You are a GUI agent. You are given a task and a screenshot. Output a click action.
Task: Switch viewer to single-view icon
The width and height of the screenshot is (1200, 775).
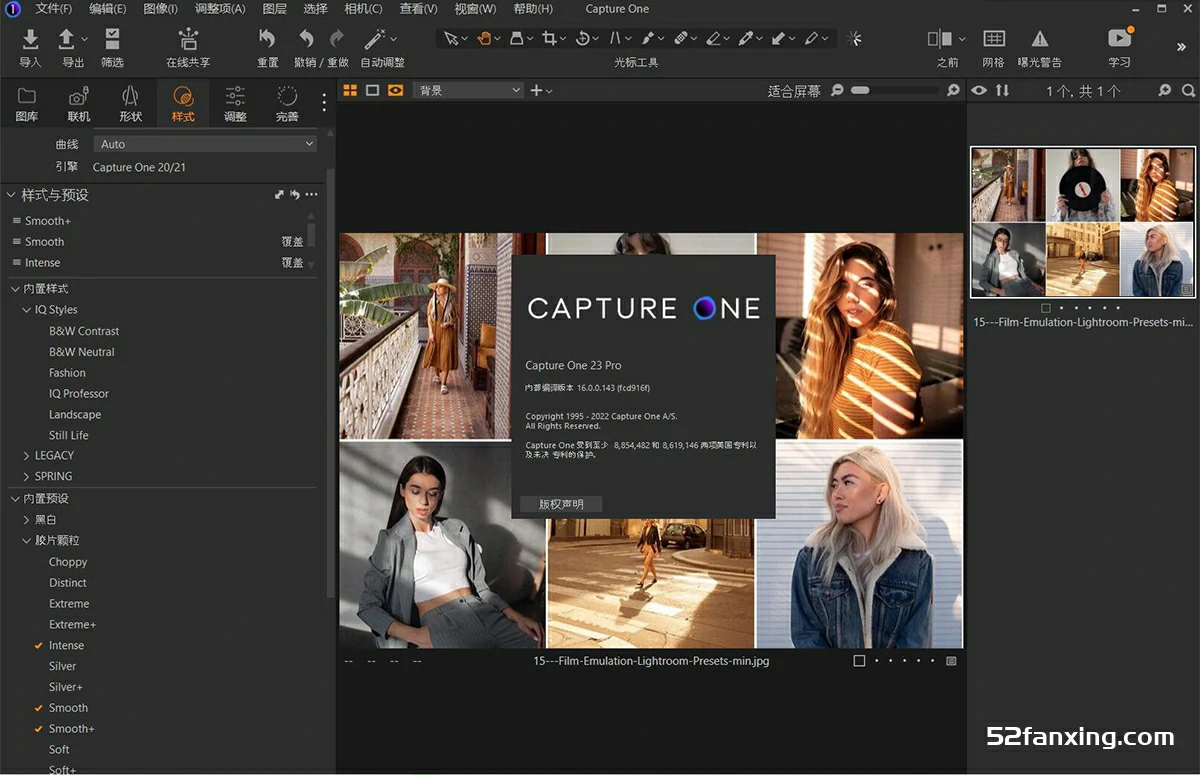point(372,90)
